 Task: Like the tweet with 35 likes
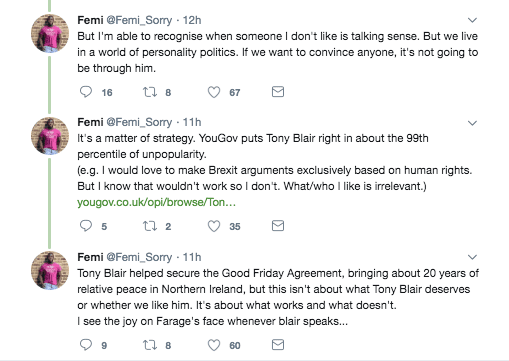[x=214, y=226]
